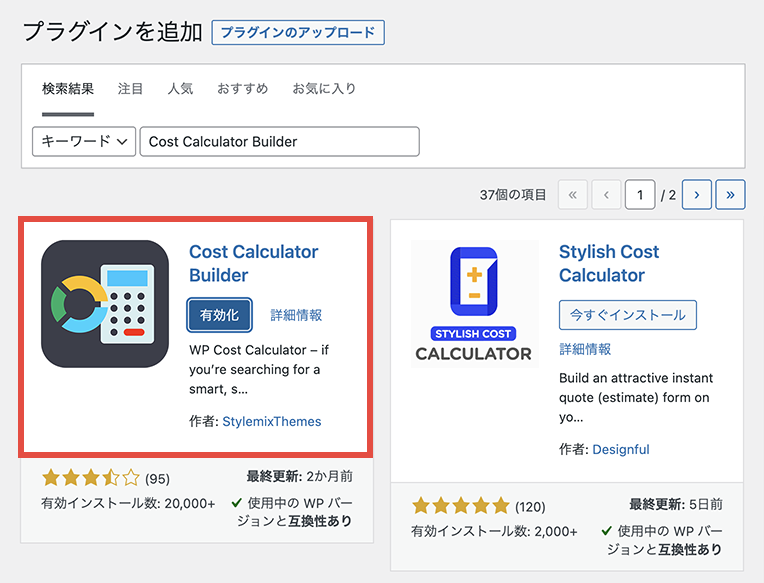Click プラグインのアップロード button
This screenshot has height=583, width=764.
tap(298, 33)
